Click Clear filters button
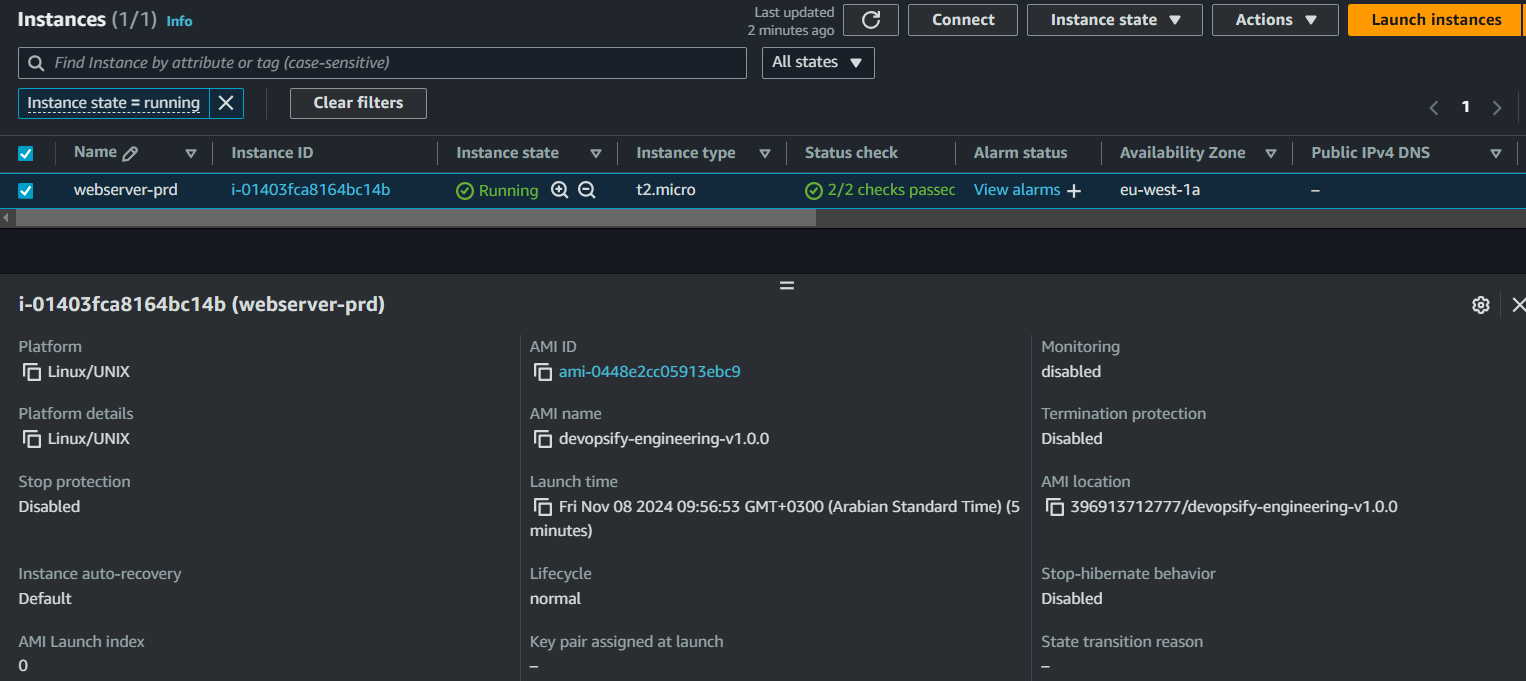Image resolution: width=1526 pixels, height=681 pixels. click(x=358, y=103)
